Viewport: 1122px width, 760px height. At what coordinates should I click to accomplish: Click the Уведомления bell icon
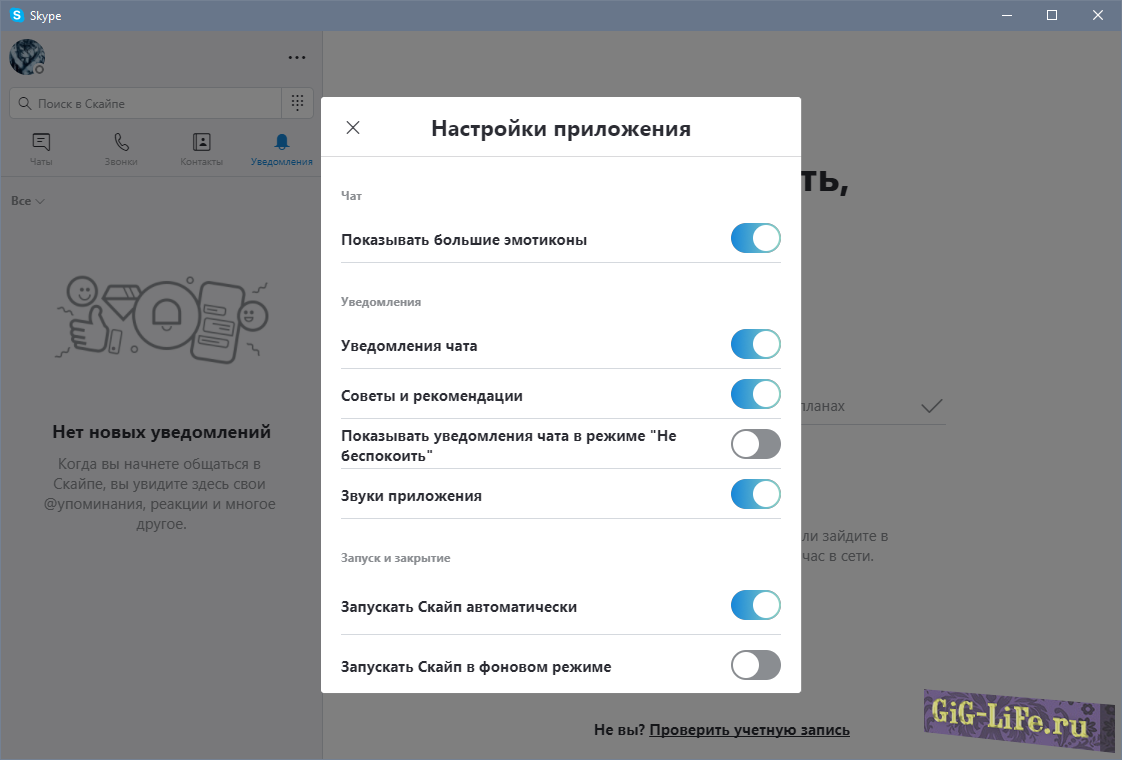coord(282,142)
